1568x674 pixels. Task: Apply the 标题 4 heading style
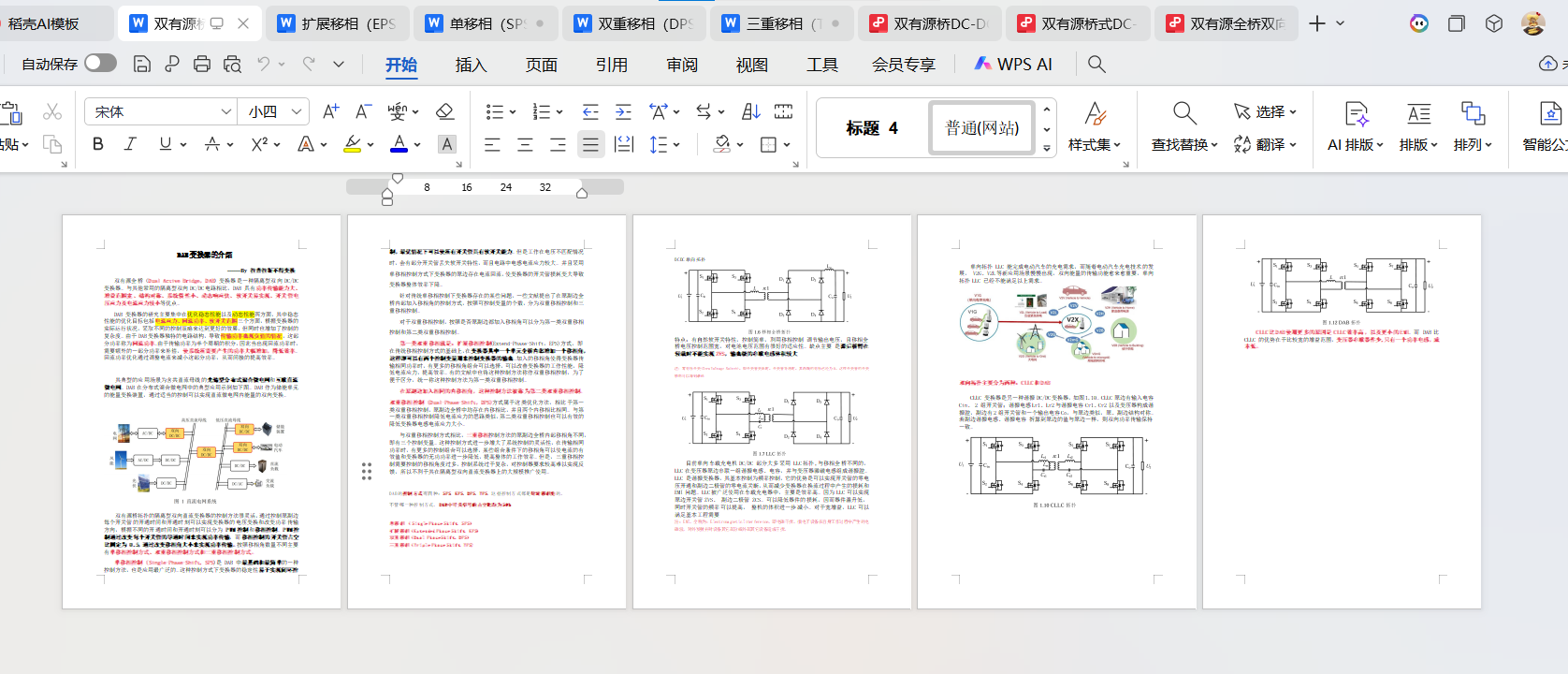(872, 128)
